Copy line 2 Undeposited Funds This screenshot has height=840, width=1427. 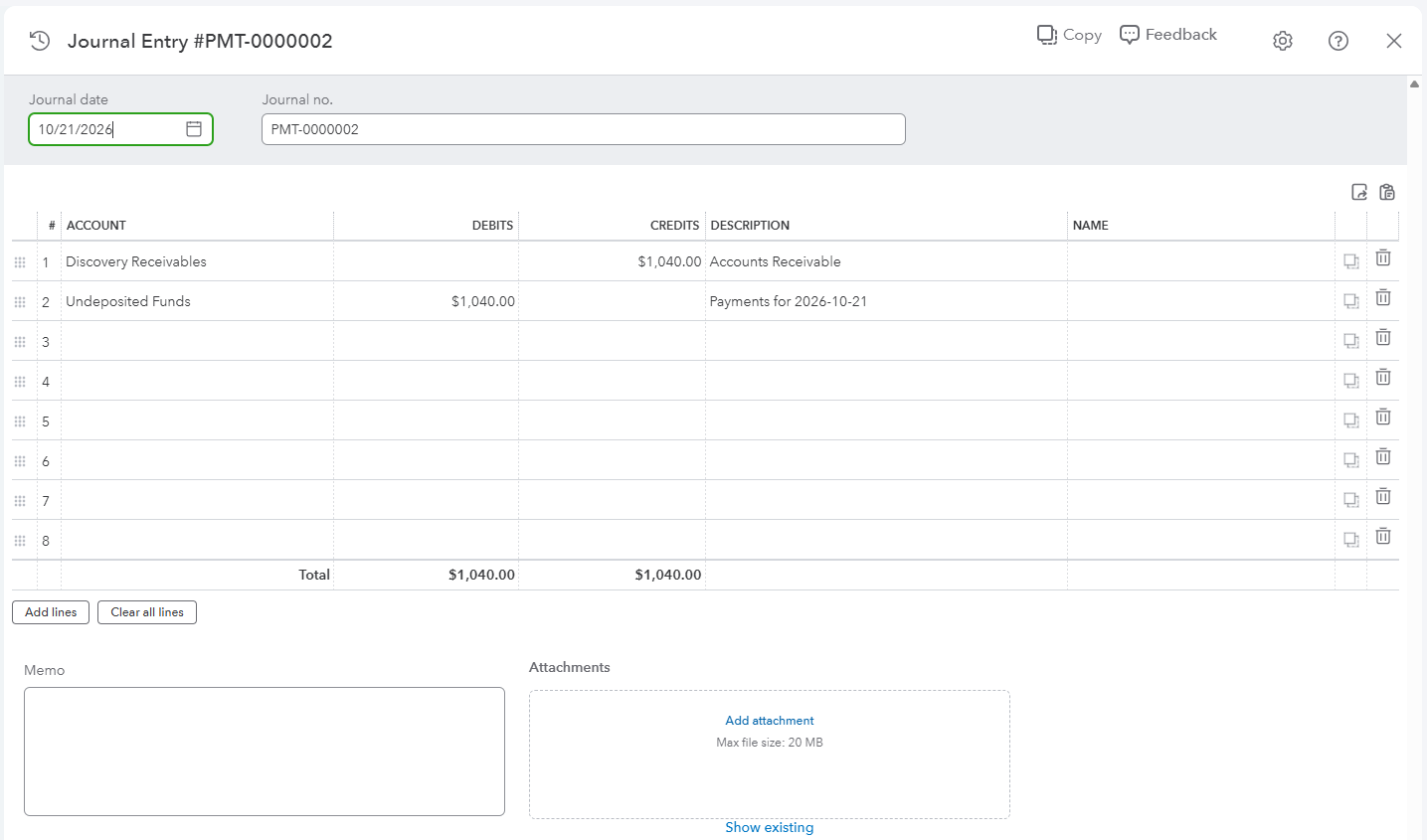(1351, 301)
